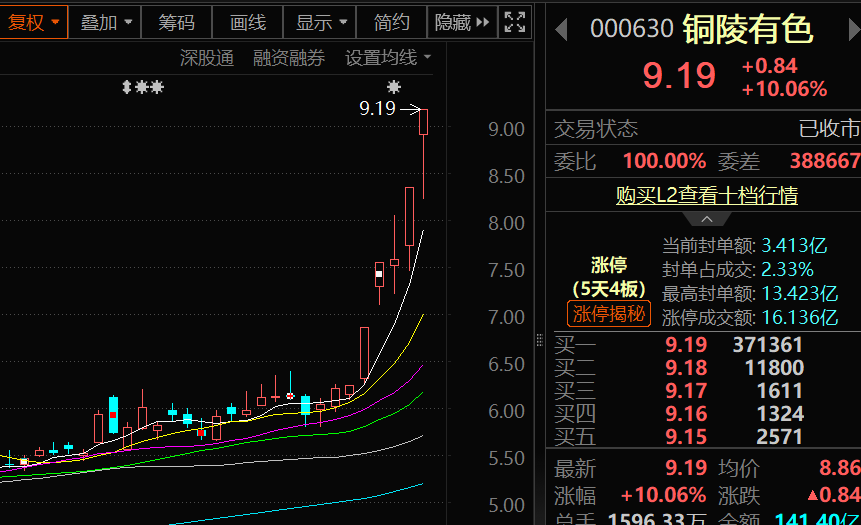Image resolution: width=861 pixels, height=525 pixels.
Task: Open the 叠加 dropdown menu
Action: coord(105,23)
